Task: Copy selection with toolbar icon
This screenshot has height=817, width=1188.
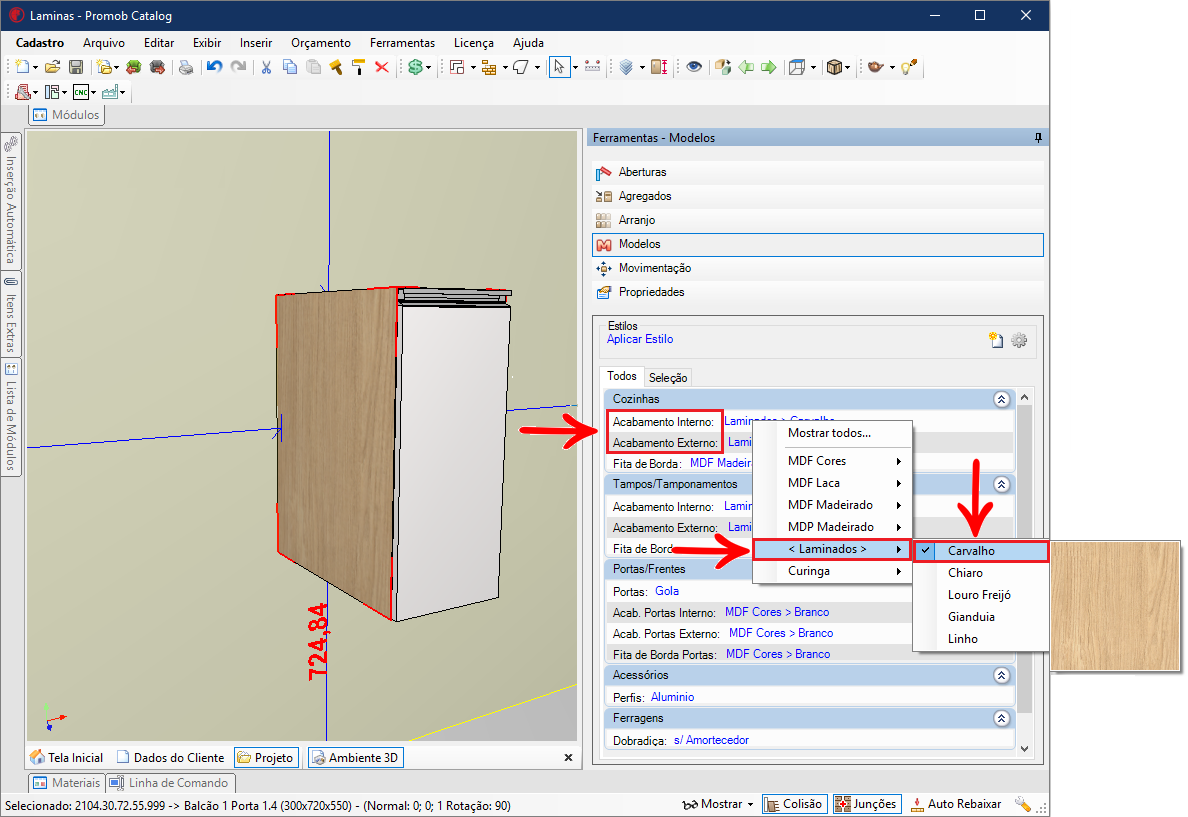Action: click(289, 67)
